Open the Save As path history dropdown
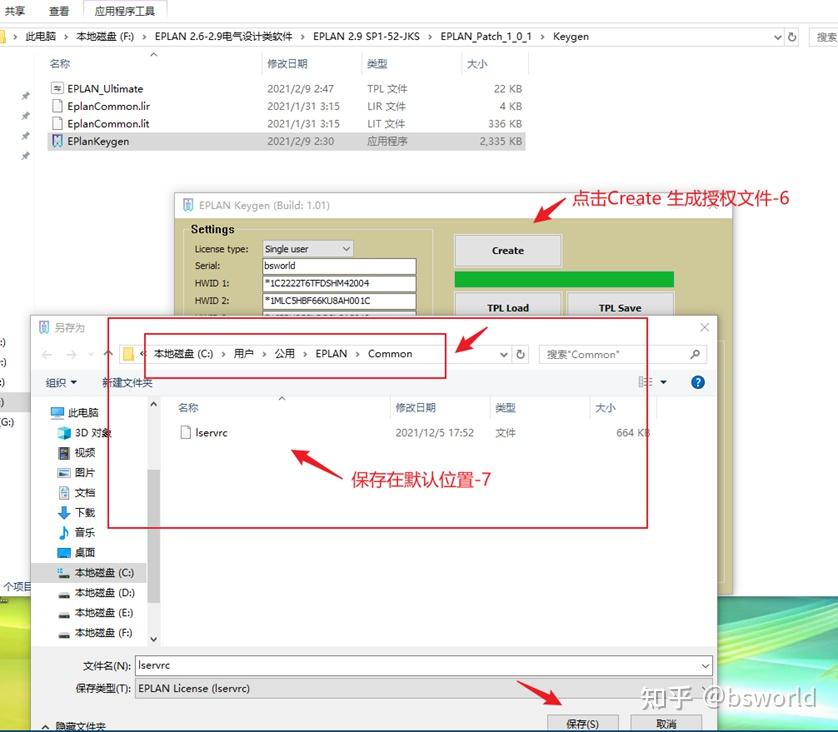Image resolution: width=838 pixels, height=732 pixels. 503,354
